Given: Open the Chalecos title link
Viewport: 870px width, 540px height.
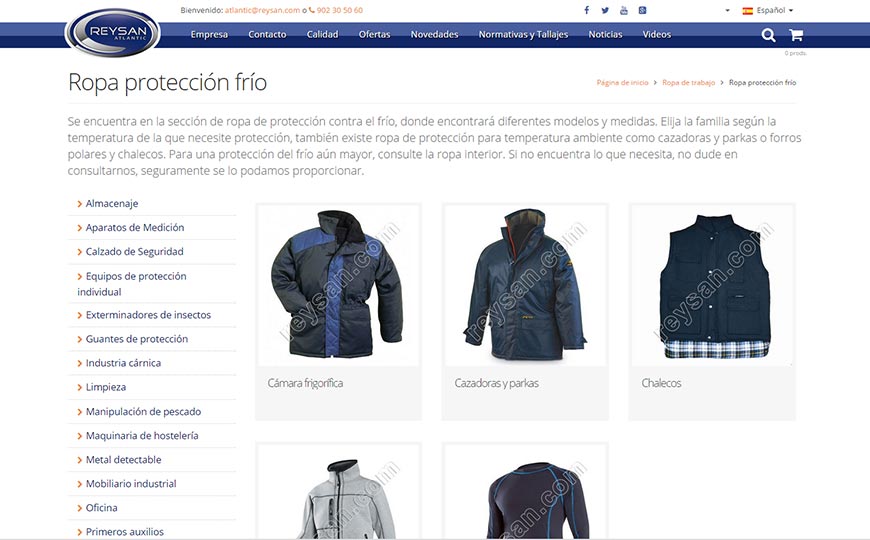Looking at the screenshot, I should pos(661,383).
